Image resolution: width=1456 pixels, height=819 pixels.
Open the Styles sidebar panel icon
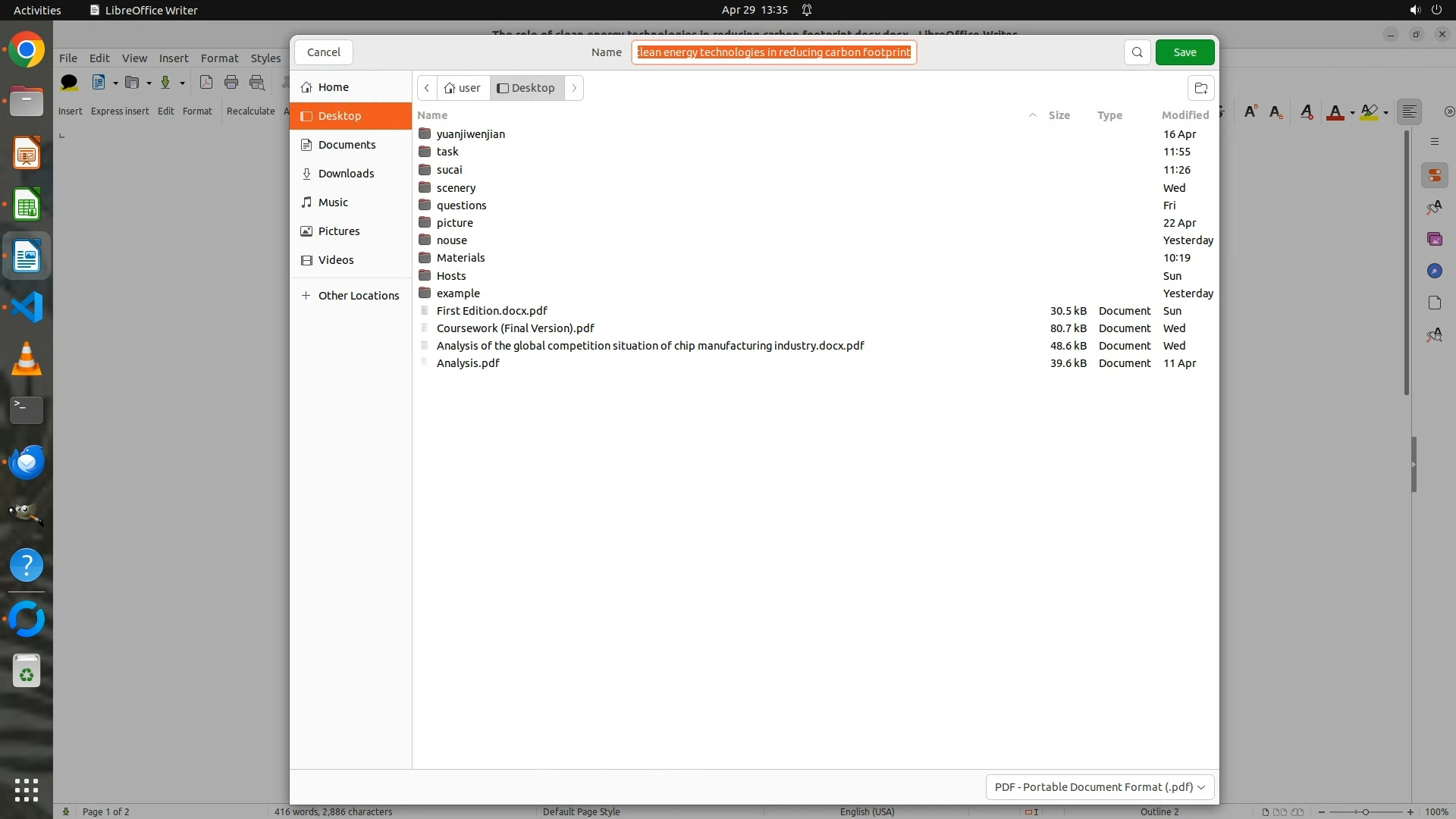point(1434,208)
